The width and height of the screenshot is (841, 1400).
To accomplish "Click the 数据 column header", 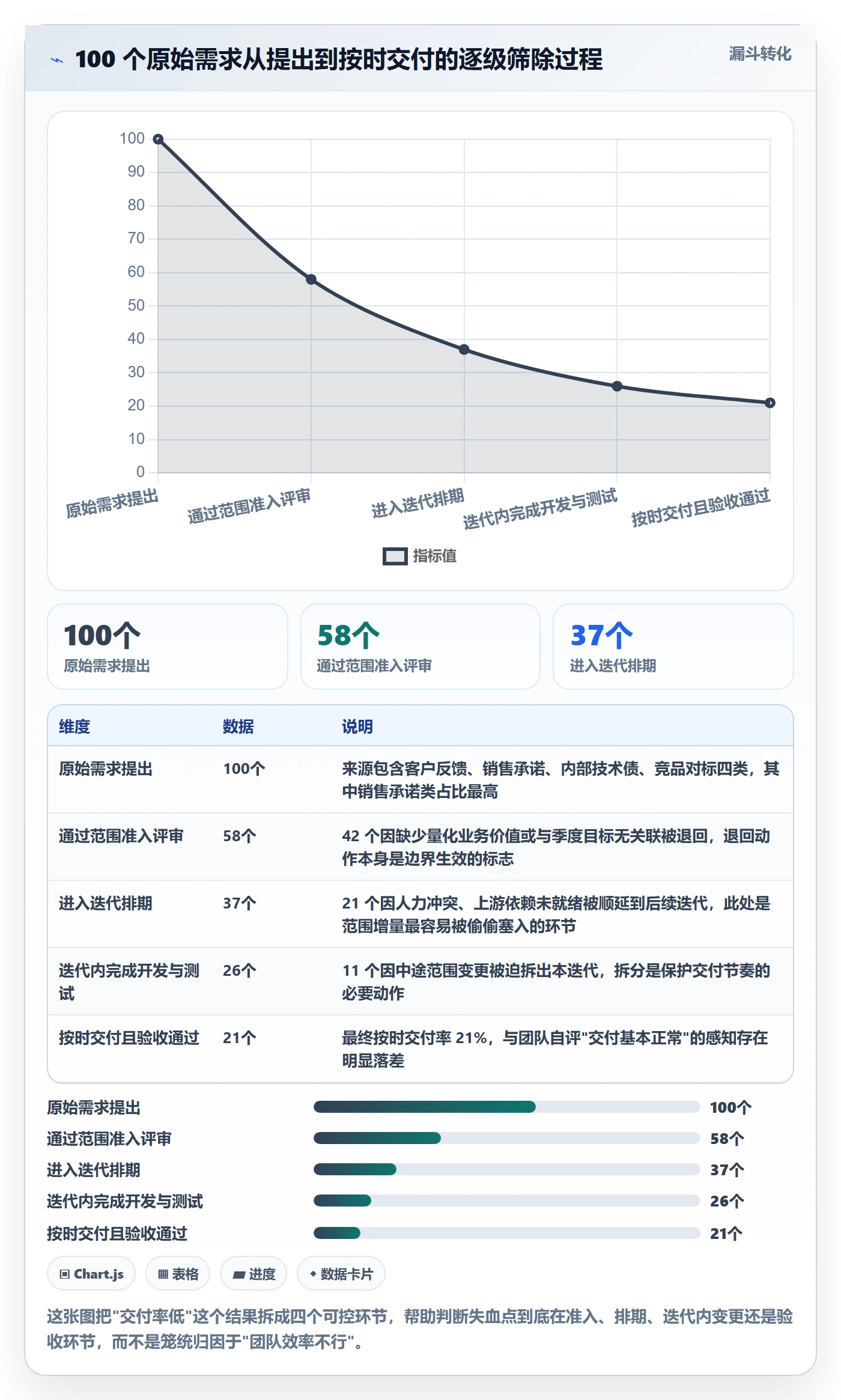I will pos(238,727).
